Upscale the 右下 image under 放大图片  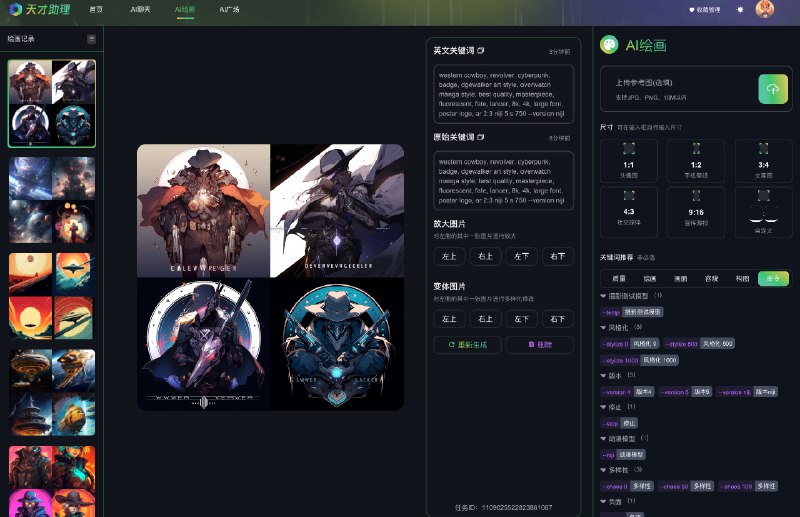point(558,256)
